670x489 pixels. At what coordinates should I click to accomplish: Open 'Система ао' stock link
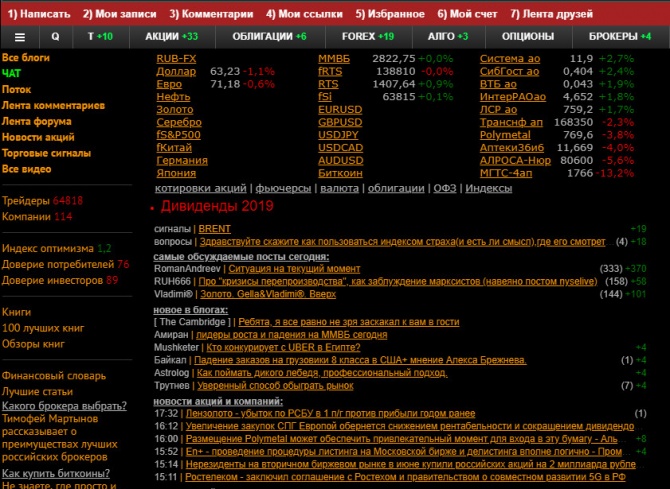(510, 59)
